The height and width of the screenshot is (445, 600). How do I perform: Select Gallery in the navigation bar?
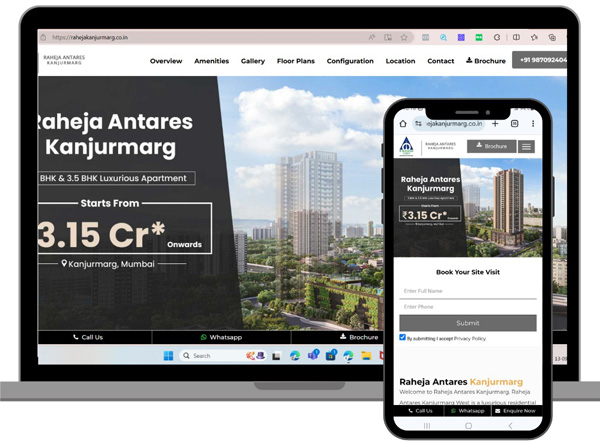(x=253, y=61)
